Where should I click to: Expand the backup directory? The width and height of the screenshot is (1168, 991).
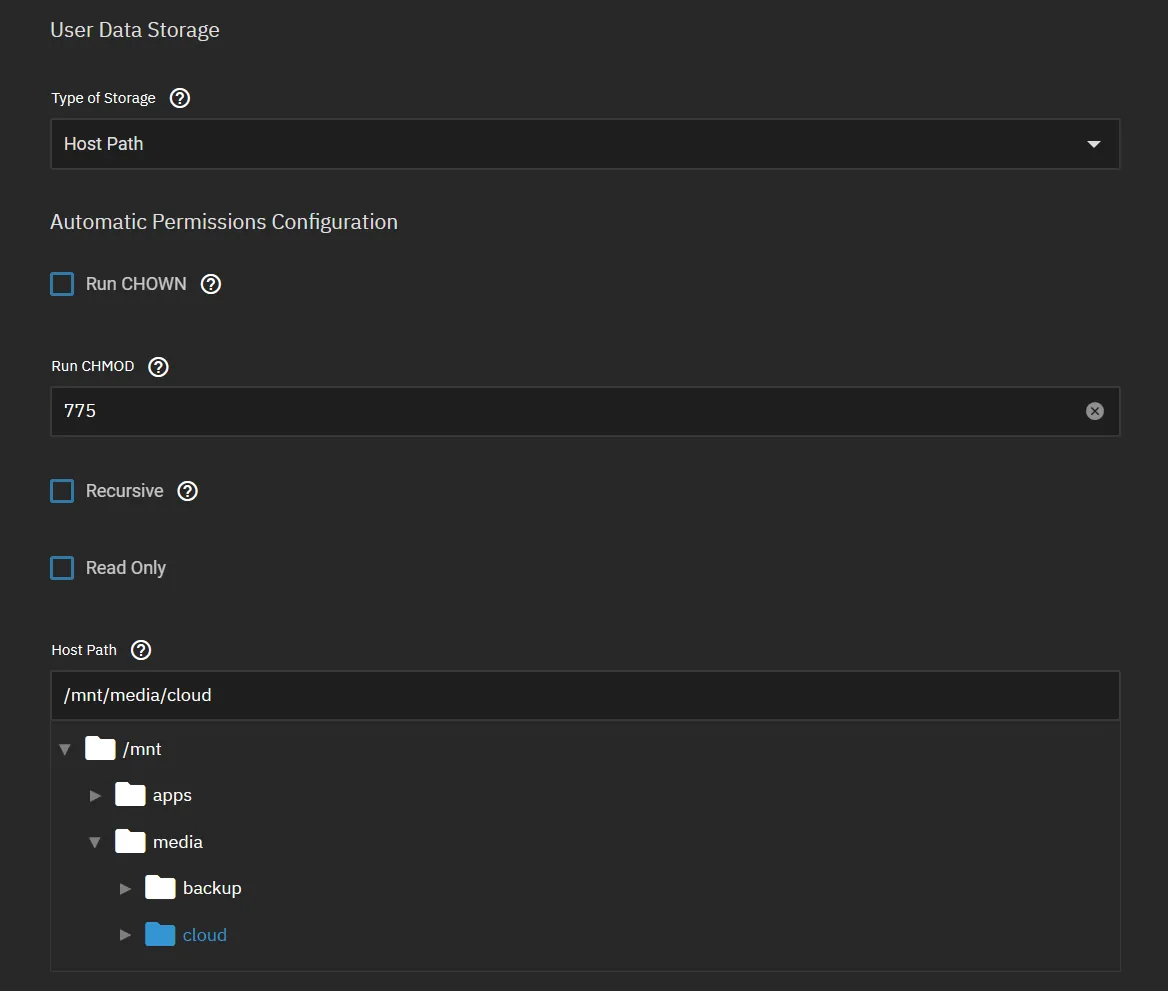click(125, 888)
